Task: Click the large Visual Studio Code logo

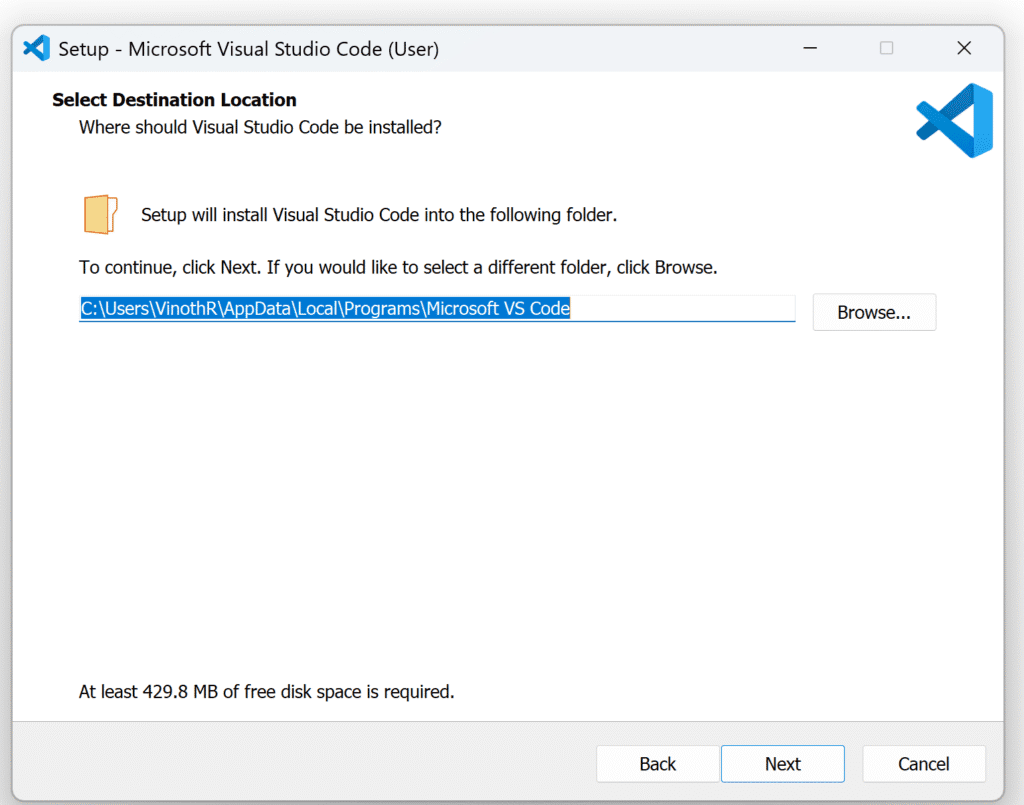Action: click(955, 120)
